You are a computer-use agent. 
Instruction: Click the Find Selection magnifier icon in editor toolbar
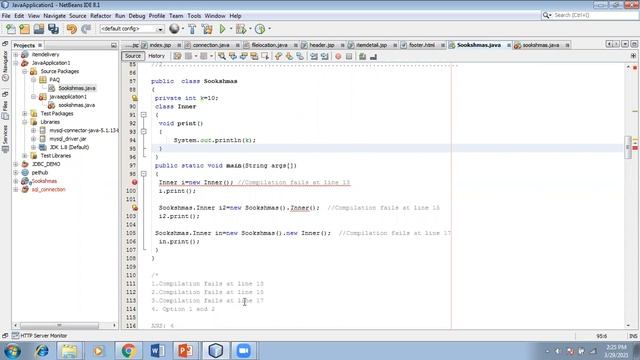(x=222, y=56)
